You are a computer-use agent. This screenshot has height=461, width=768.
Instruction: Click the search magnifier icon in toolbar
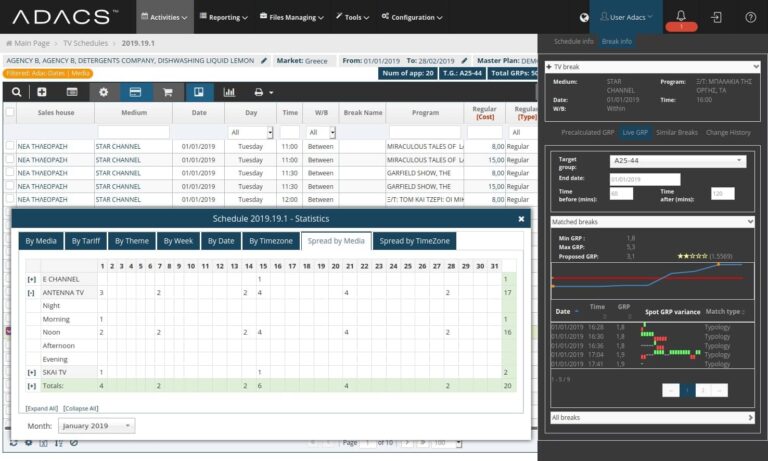pos(16,92)
